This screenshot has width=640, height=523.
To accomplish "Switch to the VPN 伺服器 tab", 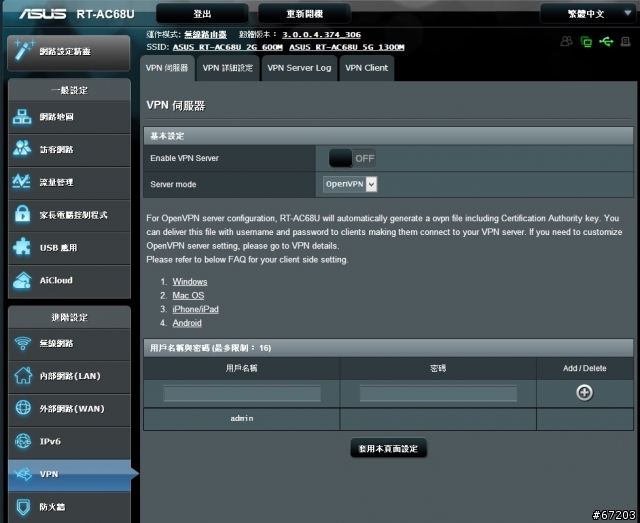I will coord(167,68).
